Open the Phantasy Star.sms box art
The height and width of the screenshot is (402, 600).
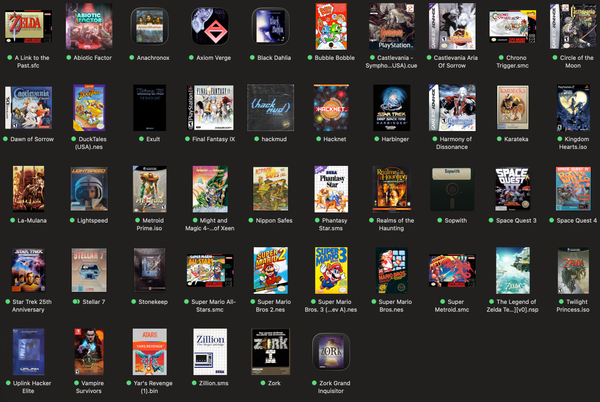pyautogui.click(x=331, y=189)
